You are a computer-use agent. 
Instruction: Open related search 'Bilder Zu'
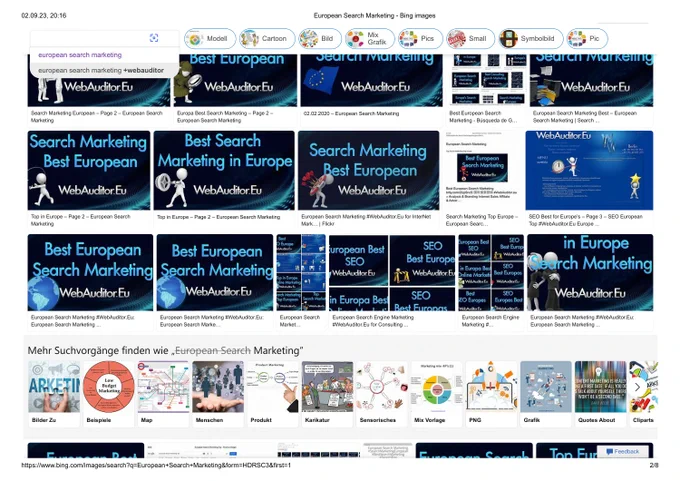click(x=54, y=394)
